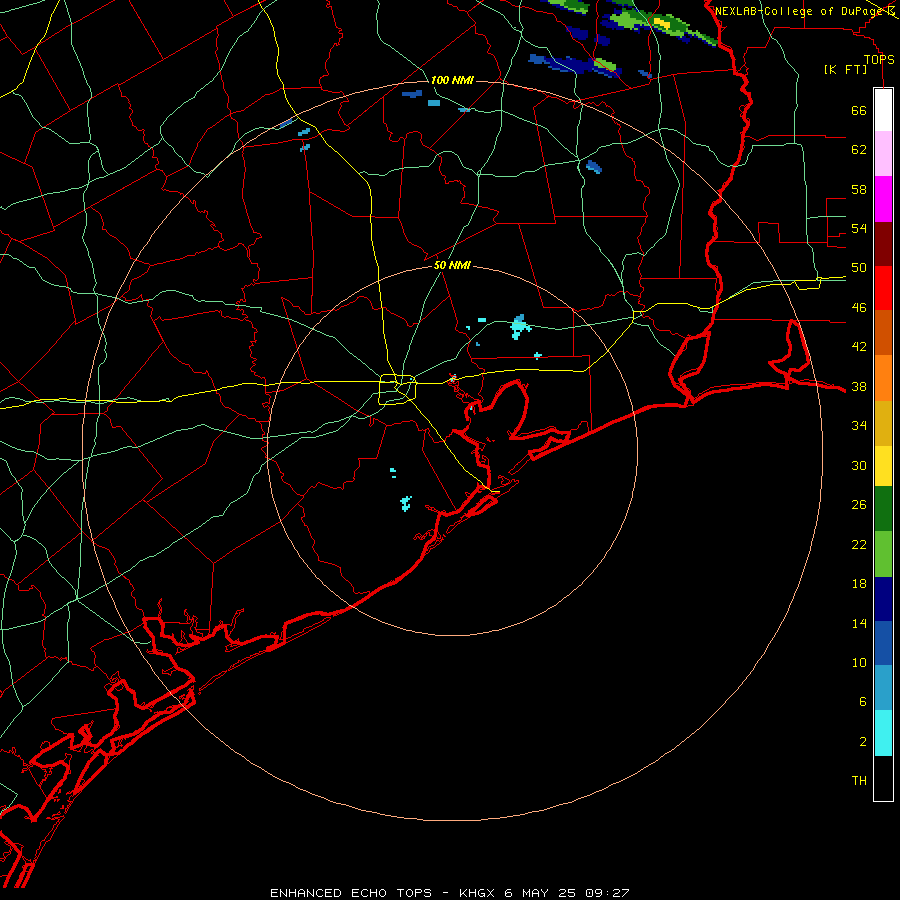Click the orange swatch between 38 and 42

pos(883,378)
